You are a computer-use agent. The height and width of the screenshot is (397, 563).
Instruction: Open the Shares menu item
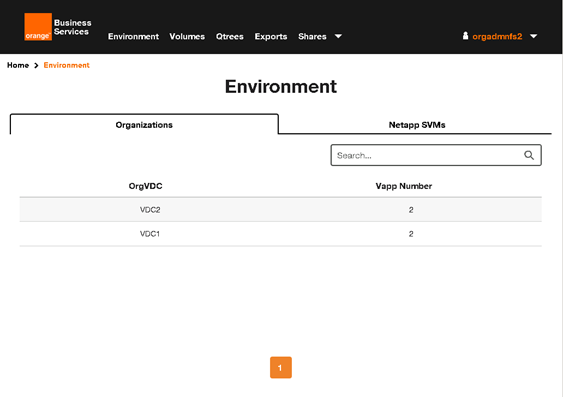tap(312, 37)
